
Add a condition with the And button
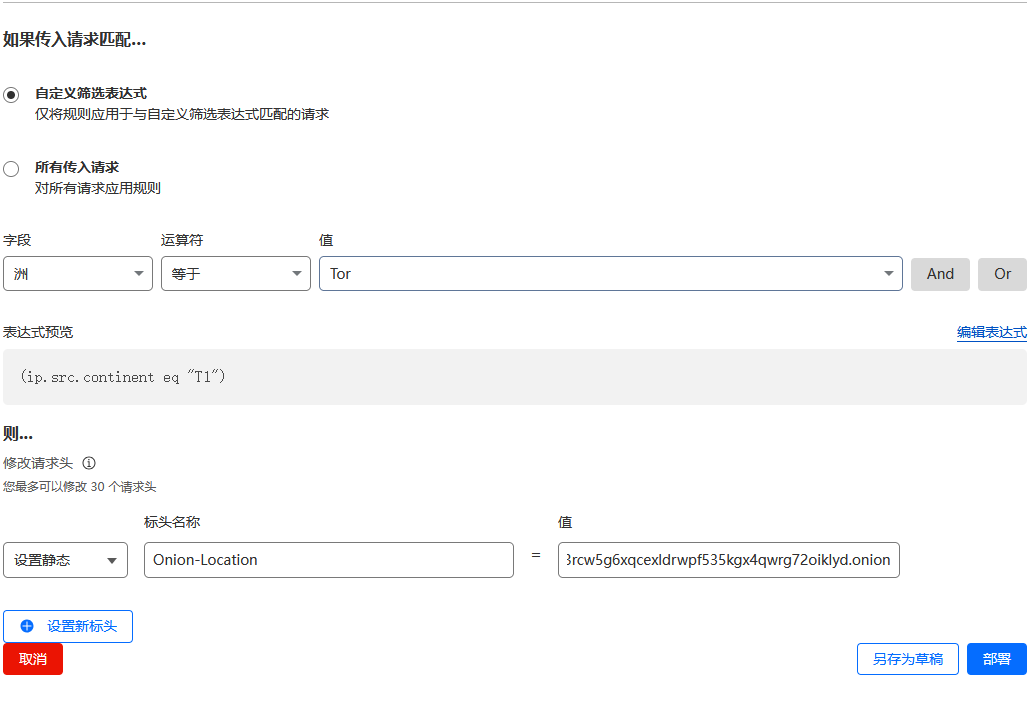point(940,274)
